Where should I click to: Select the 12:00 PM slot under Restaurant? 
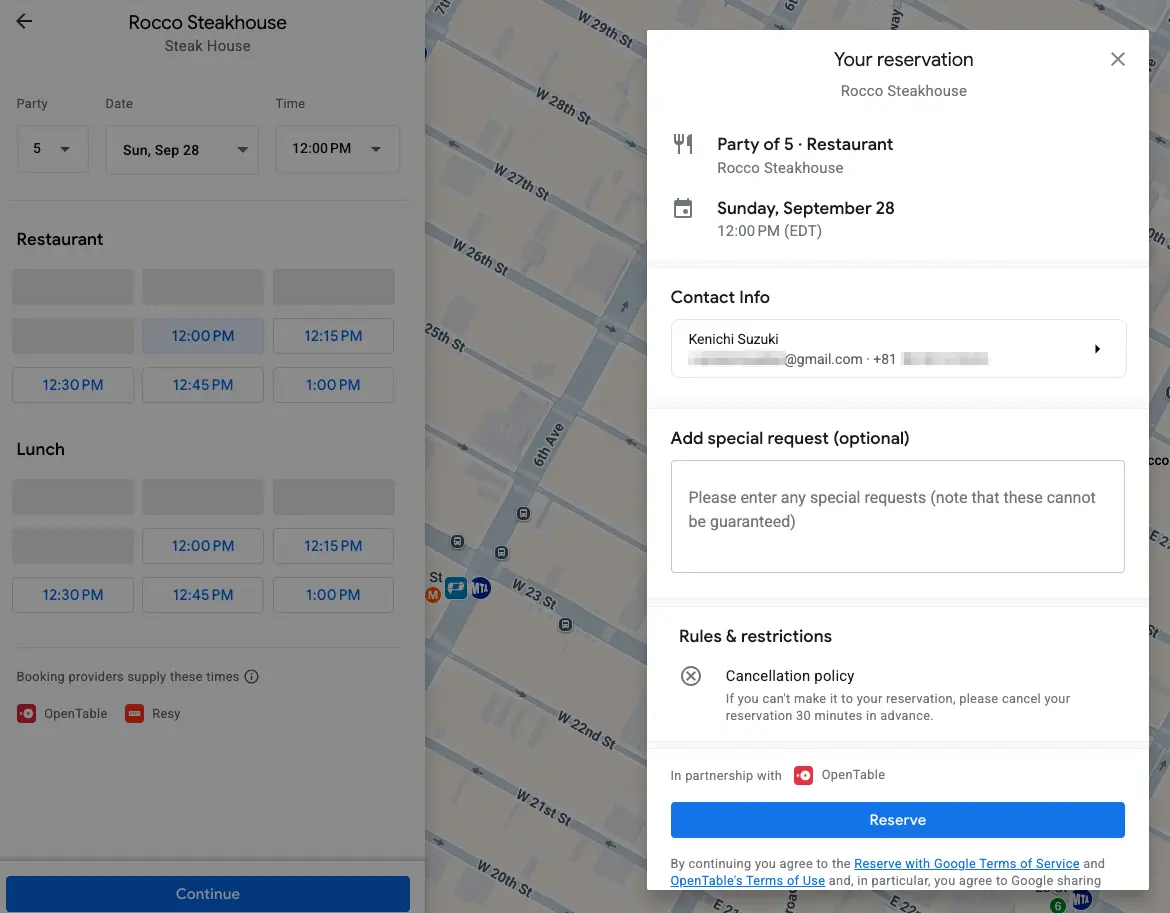[x=203, y=336]
